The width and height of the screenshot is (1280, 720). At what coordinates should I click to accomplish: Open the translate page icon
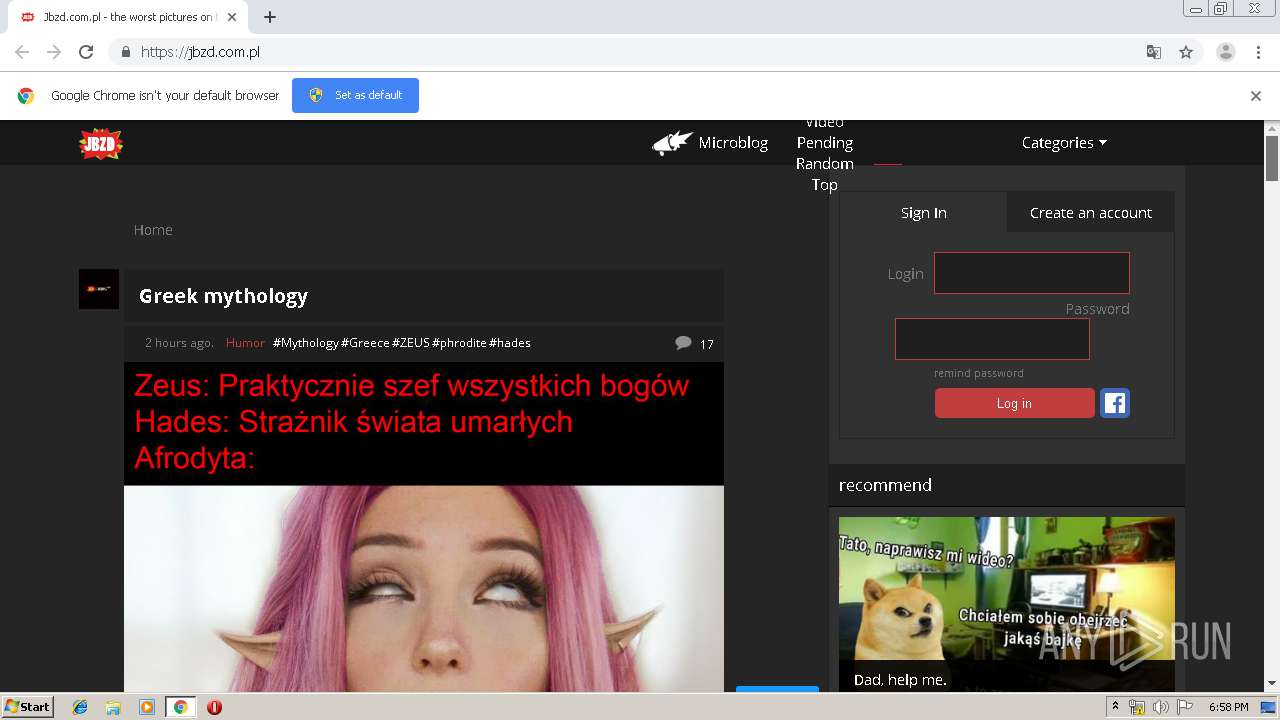click(x=1154, y=52)
